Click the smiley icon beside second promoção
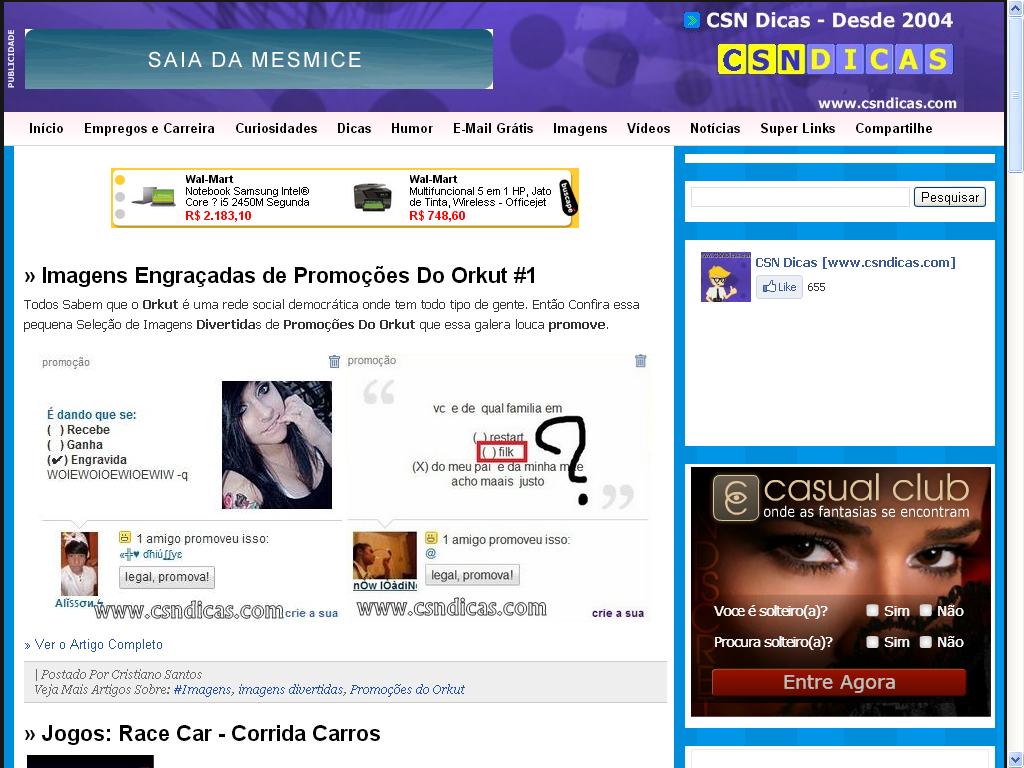 tap(431, 538)
